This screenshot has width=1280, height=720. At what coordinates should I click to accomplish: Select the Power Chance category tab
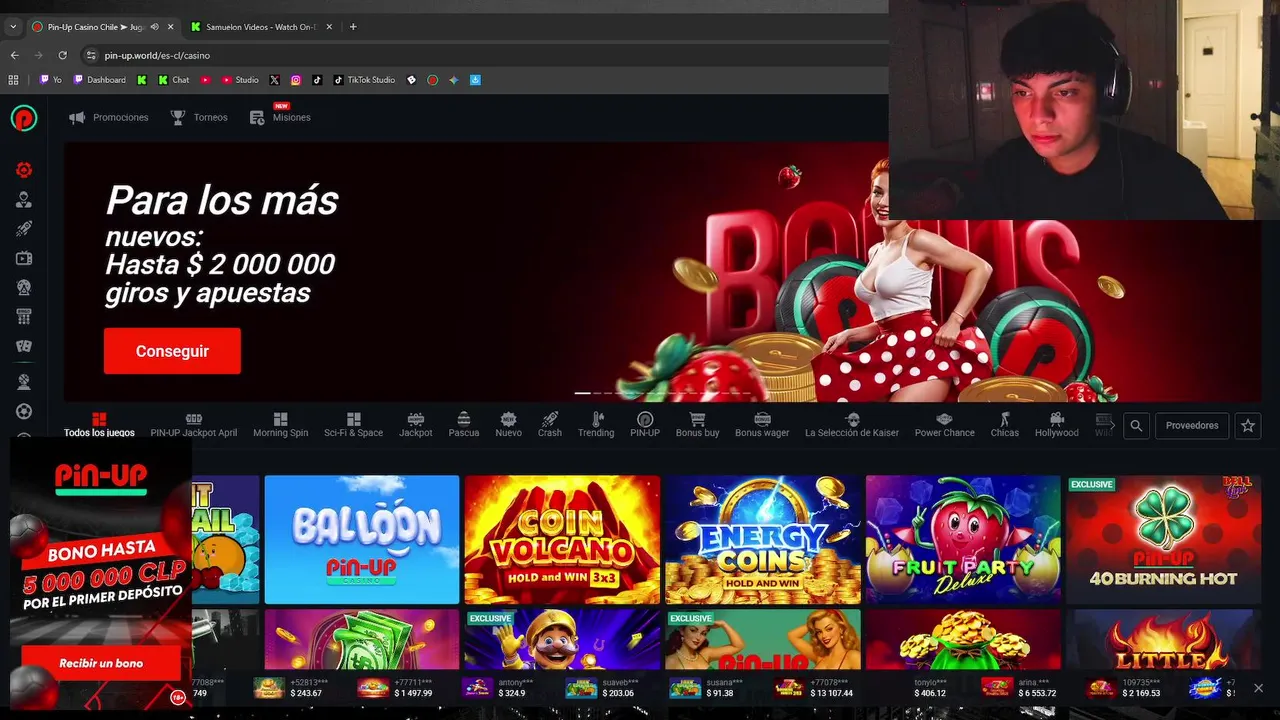[x=944, y=425]
